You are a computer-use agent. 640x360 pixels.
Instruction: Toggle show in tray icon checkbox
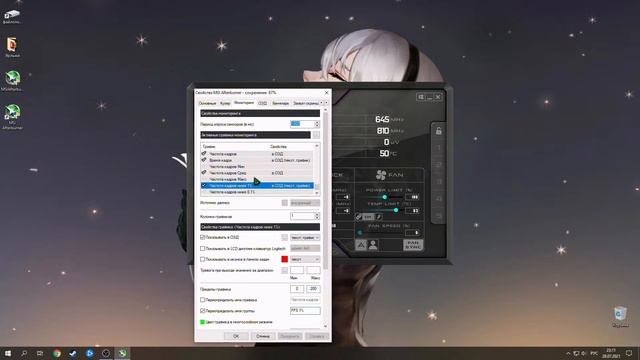click(x=202, y=259)
